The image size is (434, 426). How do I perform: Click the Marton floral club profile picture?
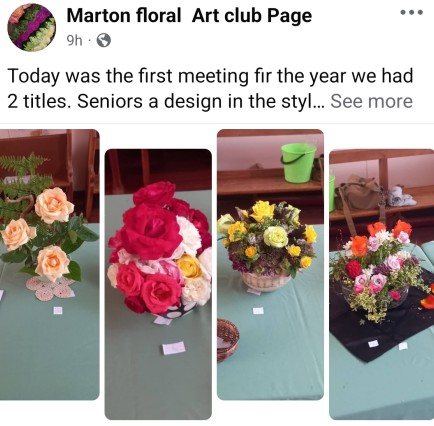32,27
